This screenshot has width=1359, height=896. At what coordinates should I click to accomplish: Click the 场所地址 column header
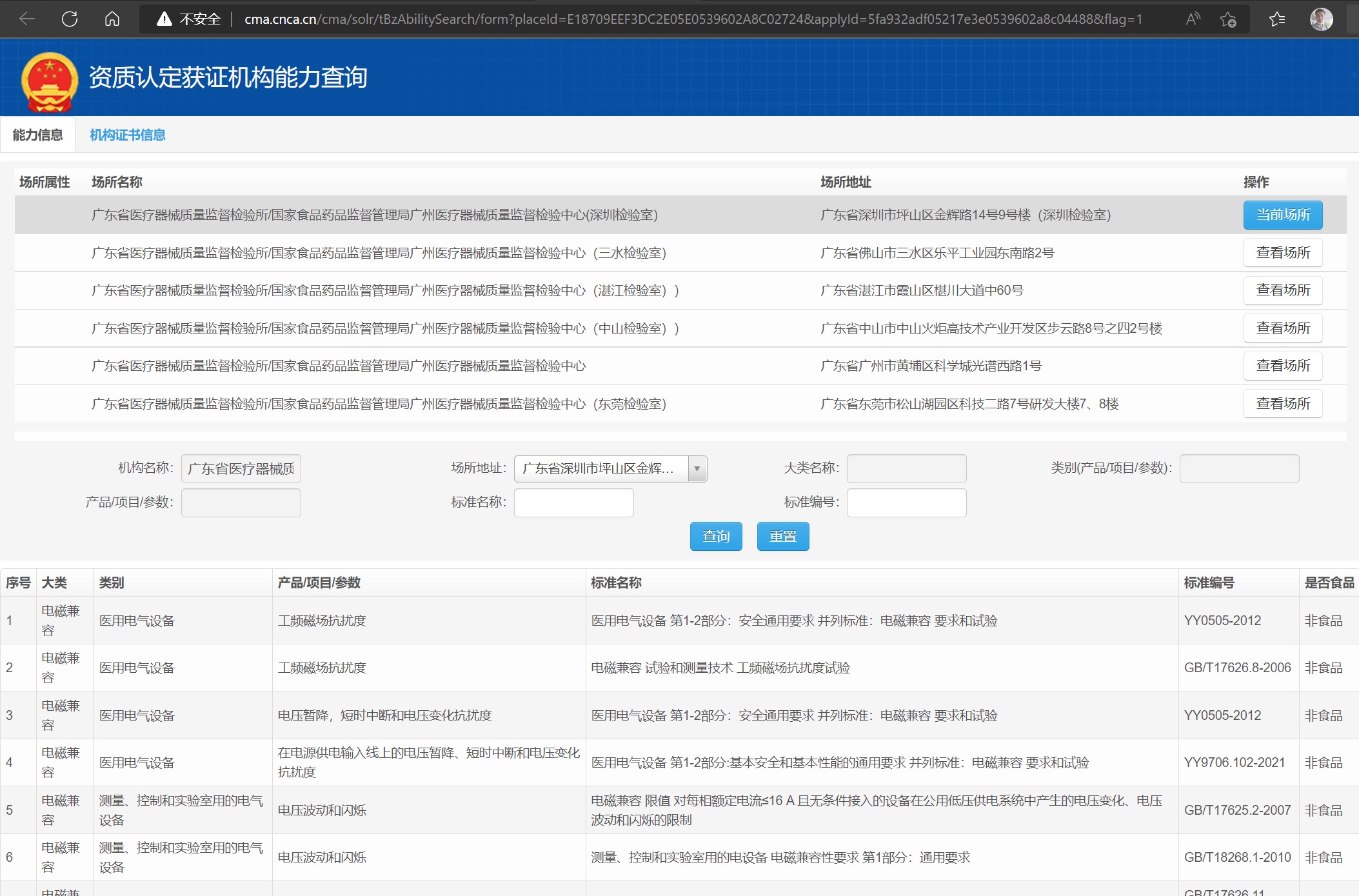[x=846, y=183]
